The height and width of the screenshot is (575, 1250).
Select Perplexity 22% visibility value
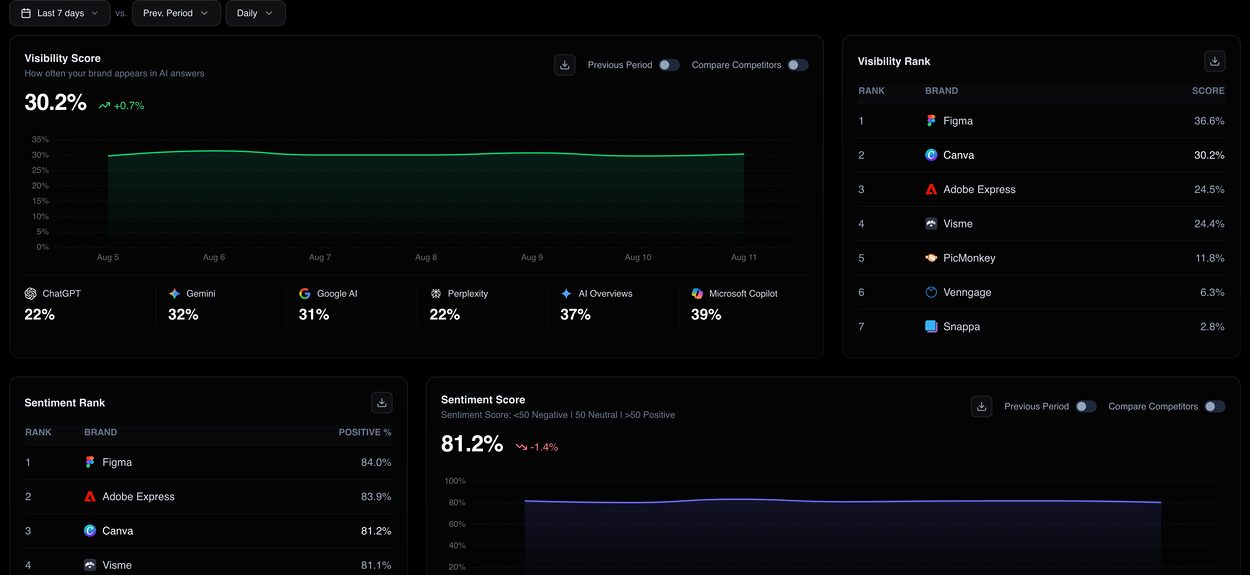445,315
